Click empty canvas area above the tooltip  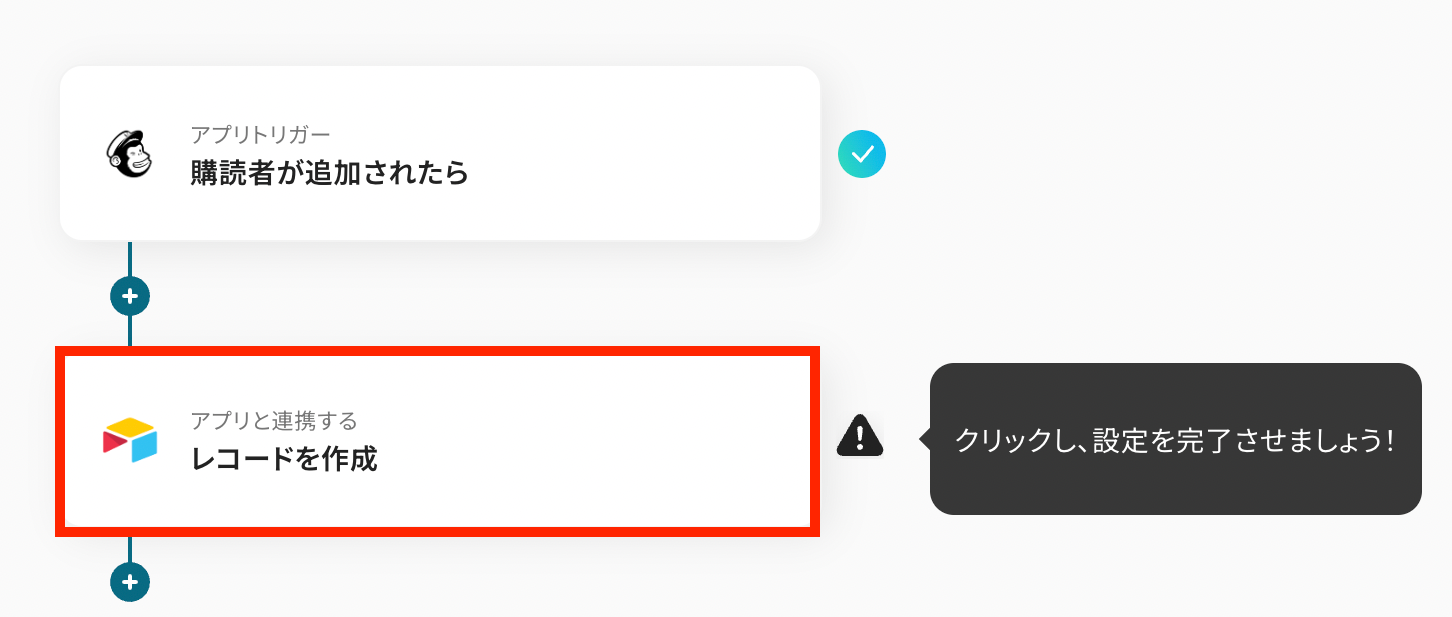click(1175, 250)
